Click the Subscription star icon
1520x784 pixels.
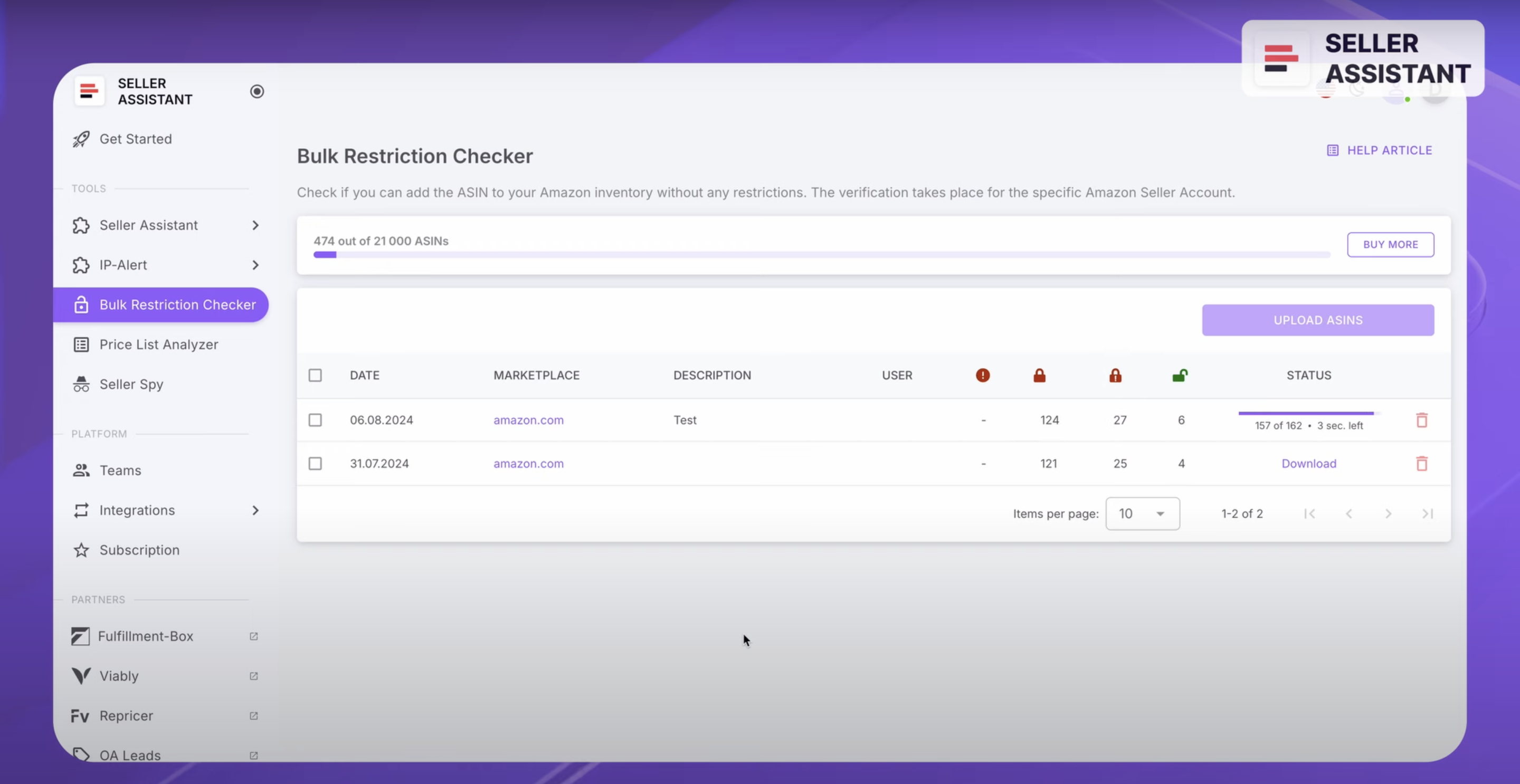[x=81, y=550]
